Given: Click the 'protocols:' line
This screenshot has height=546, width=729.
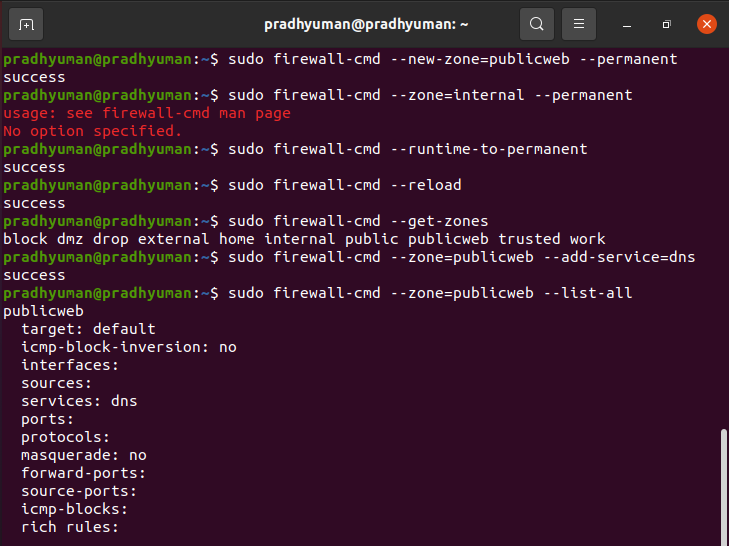Looking at the screenshot, I should 66,437.
